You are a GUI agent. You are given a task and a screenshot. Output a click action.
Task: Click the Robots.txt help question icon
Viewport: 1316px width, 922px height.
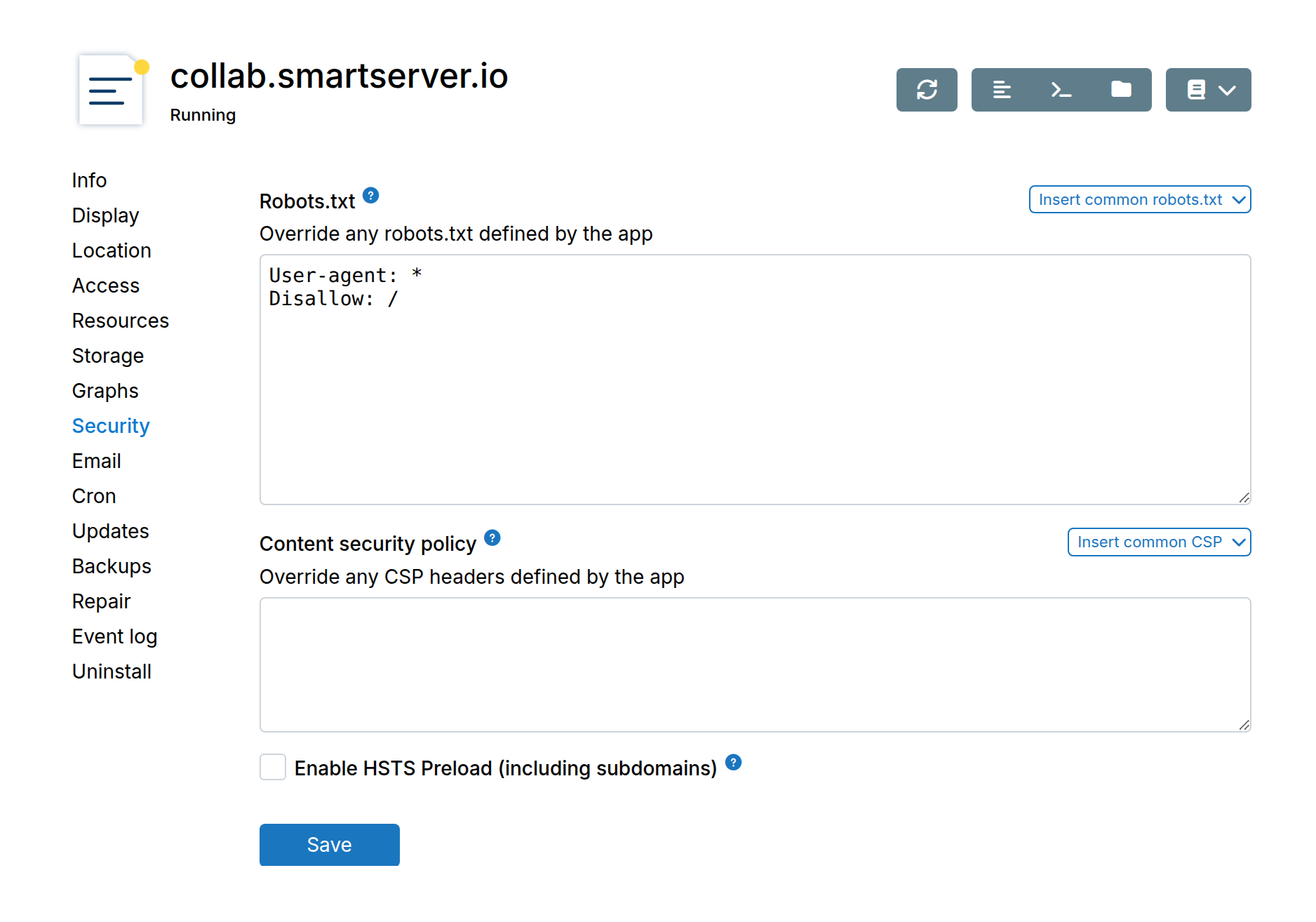pos(371,196)
